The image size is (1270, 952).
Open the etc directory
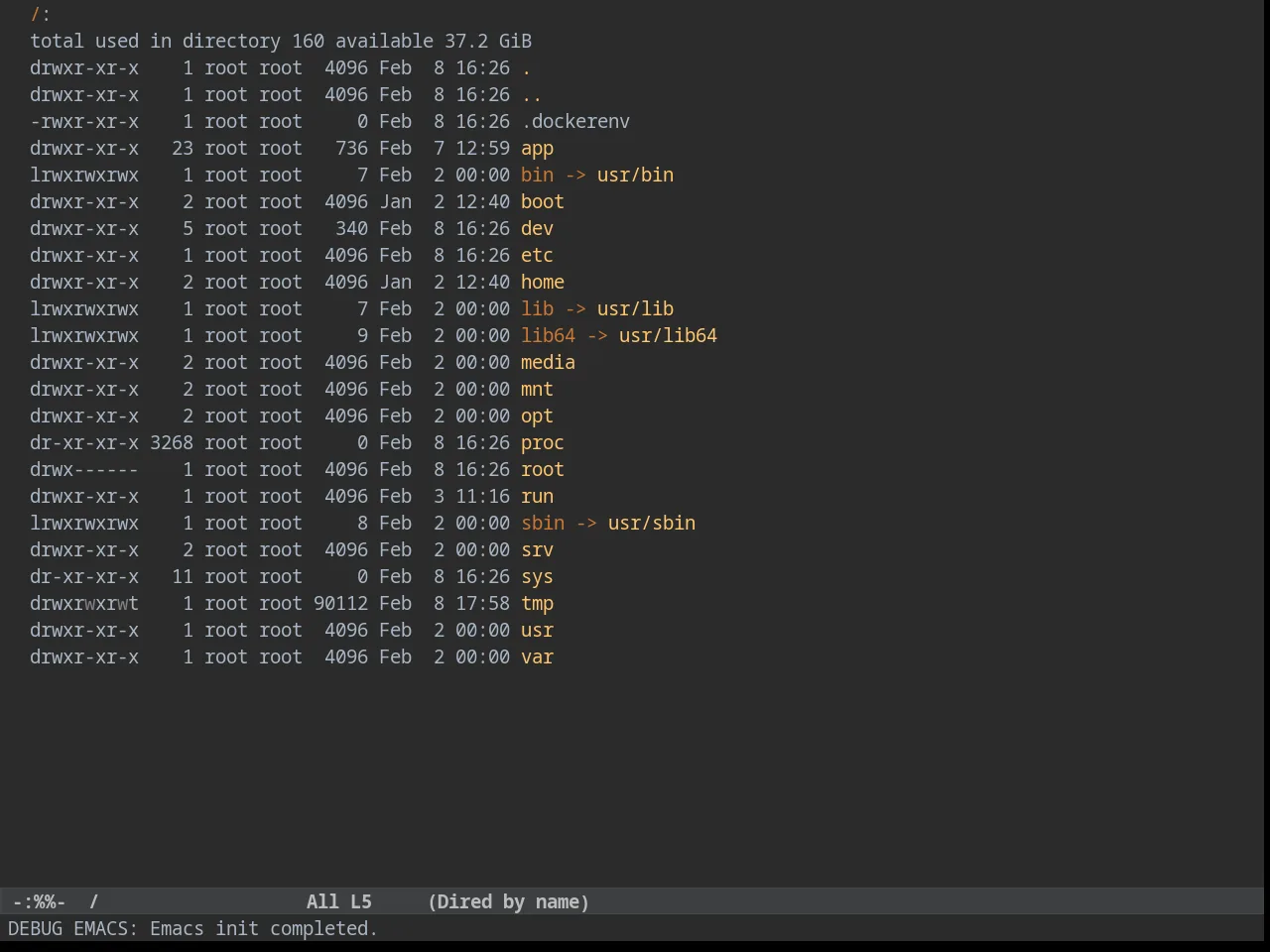537,256
